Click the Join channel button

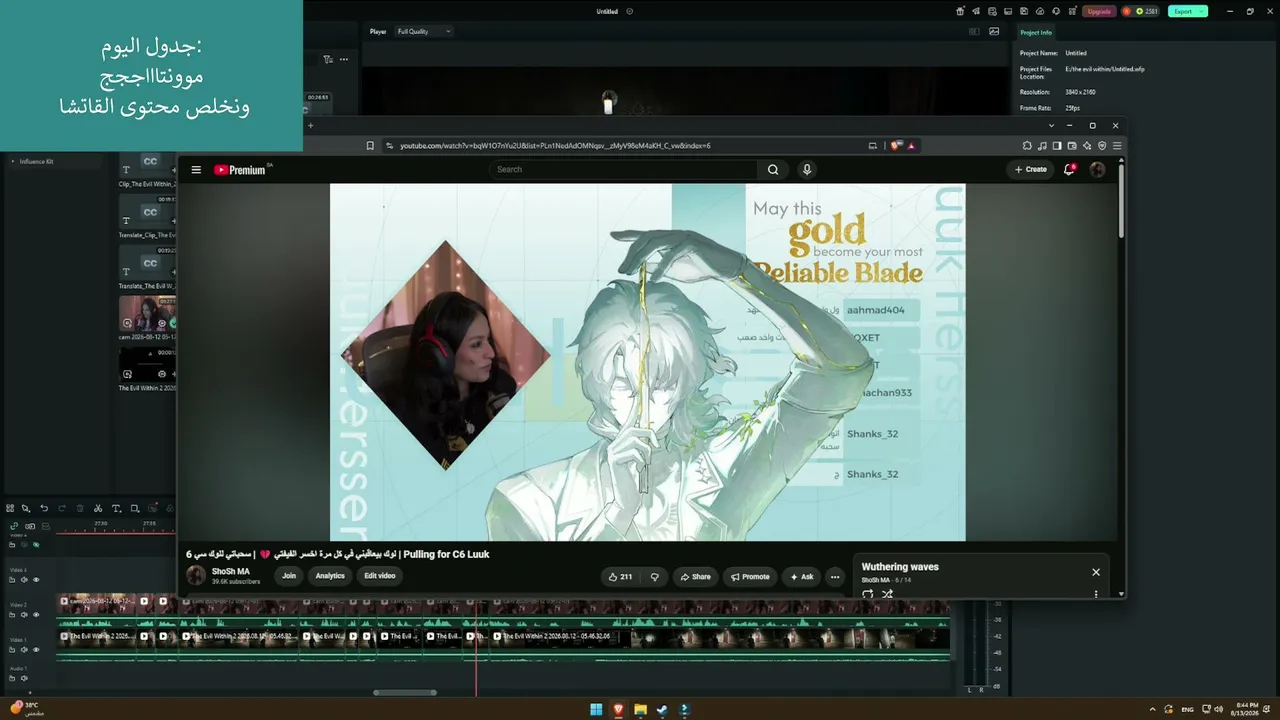pyautogui.click(x=289, y=576)
